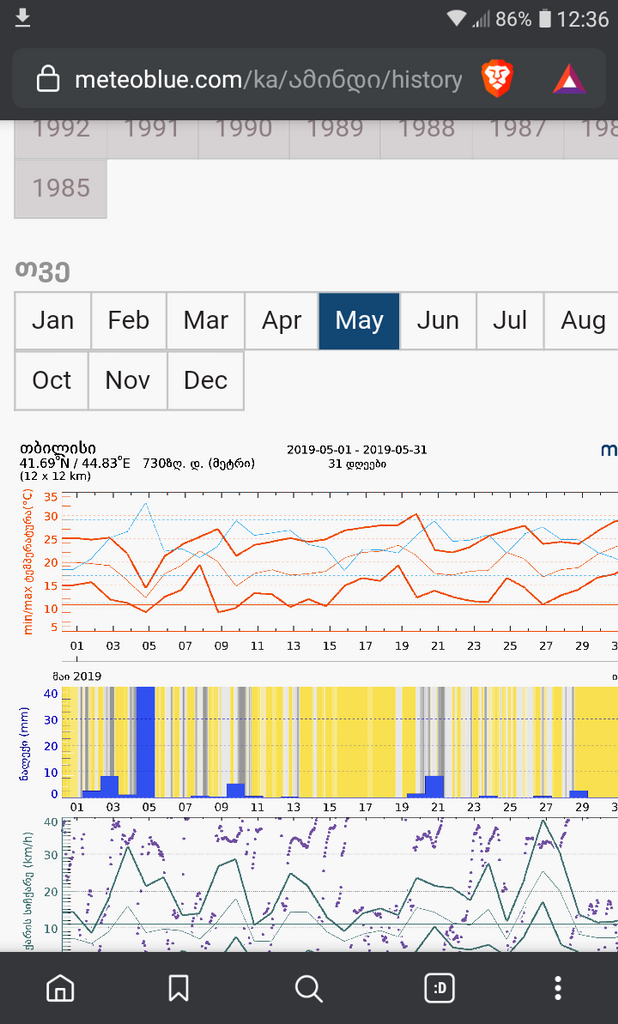Tap the download status bar icon

point(23,18)
